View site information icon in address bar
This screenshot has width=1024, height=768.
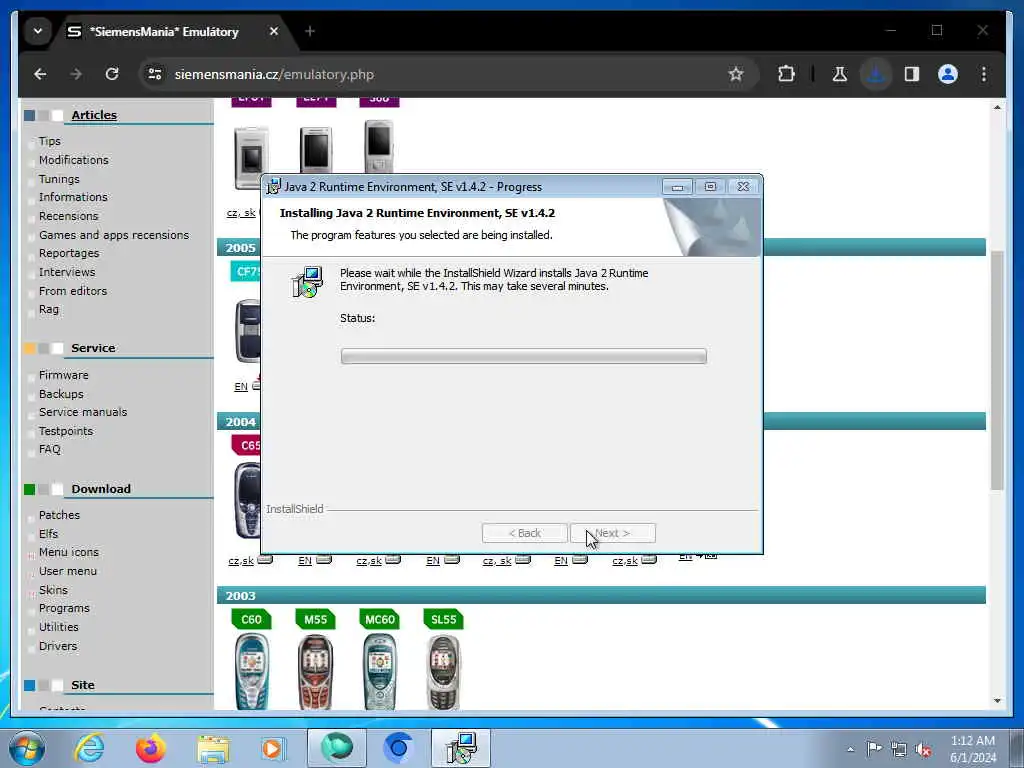click(155, 74)
